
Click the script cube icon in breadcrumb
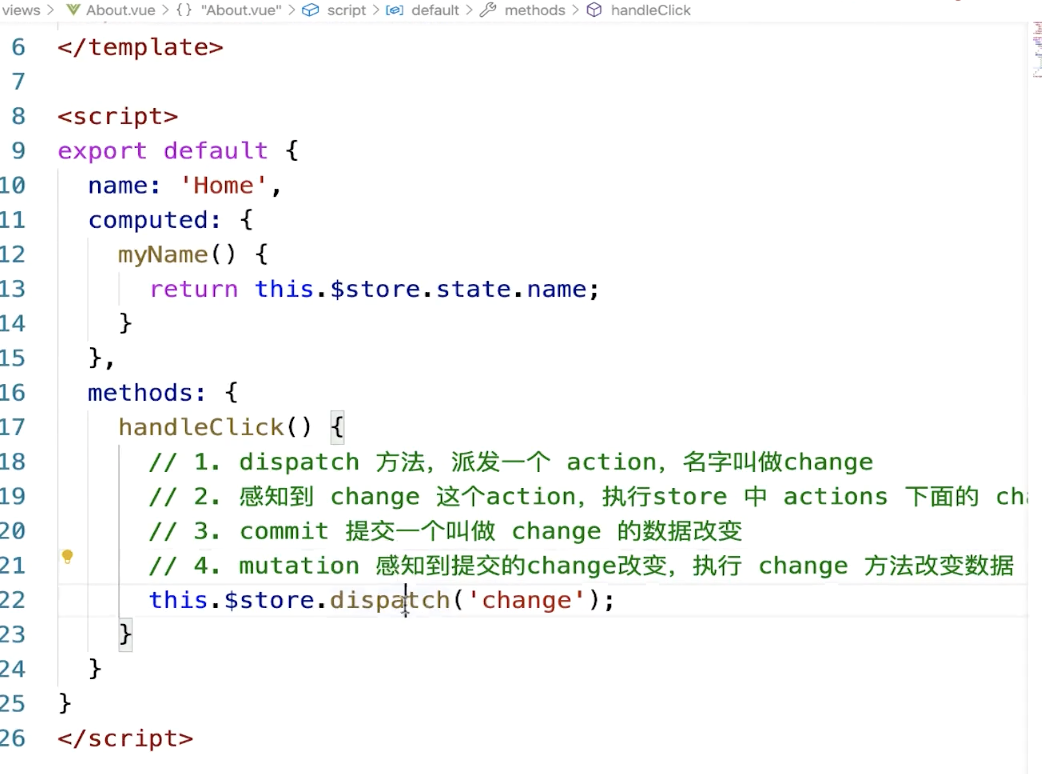click(310, 10)
